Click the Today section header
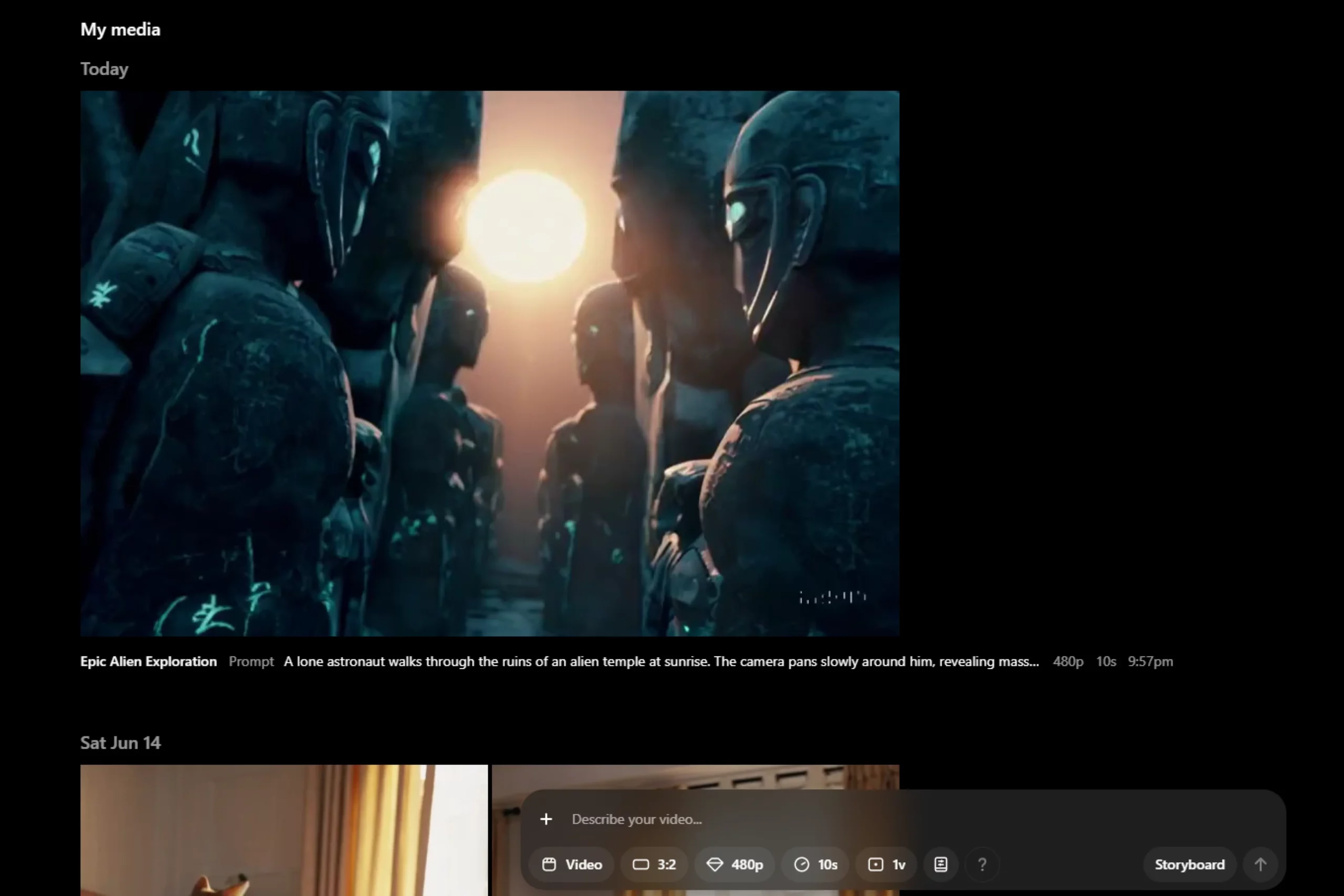Screen dimensions: 1344x896 point(104,69)
